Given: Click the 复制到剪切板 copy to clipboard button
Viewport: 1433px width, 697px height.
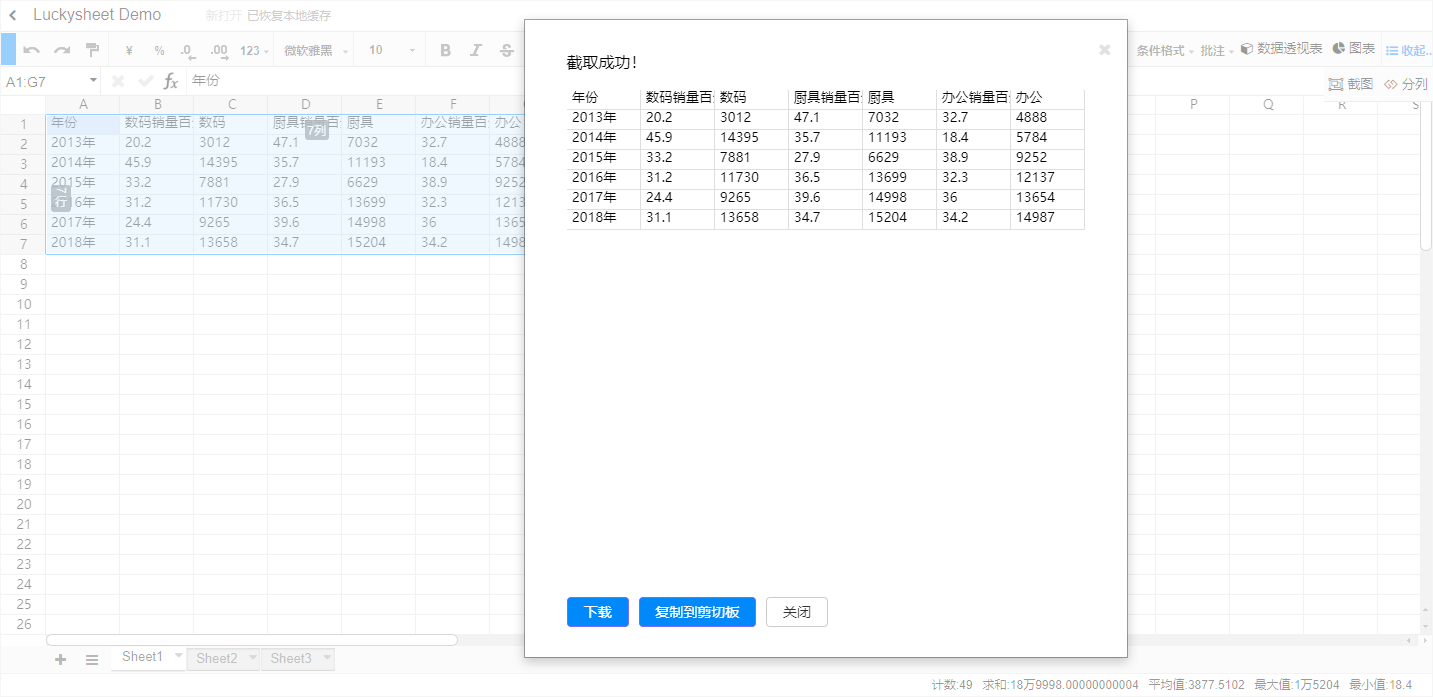Looking at the screenshot, I should coord(697,612).
